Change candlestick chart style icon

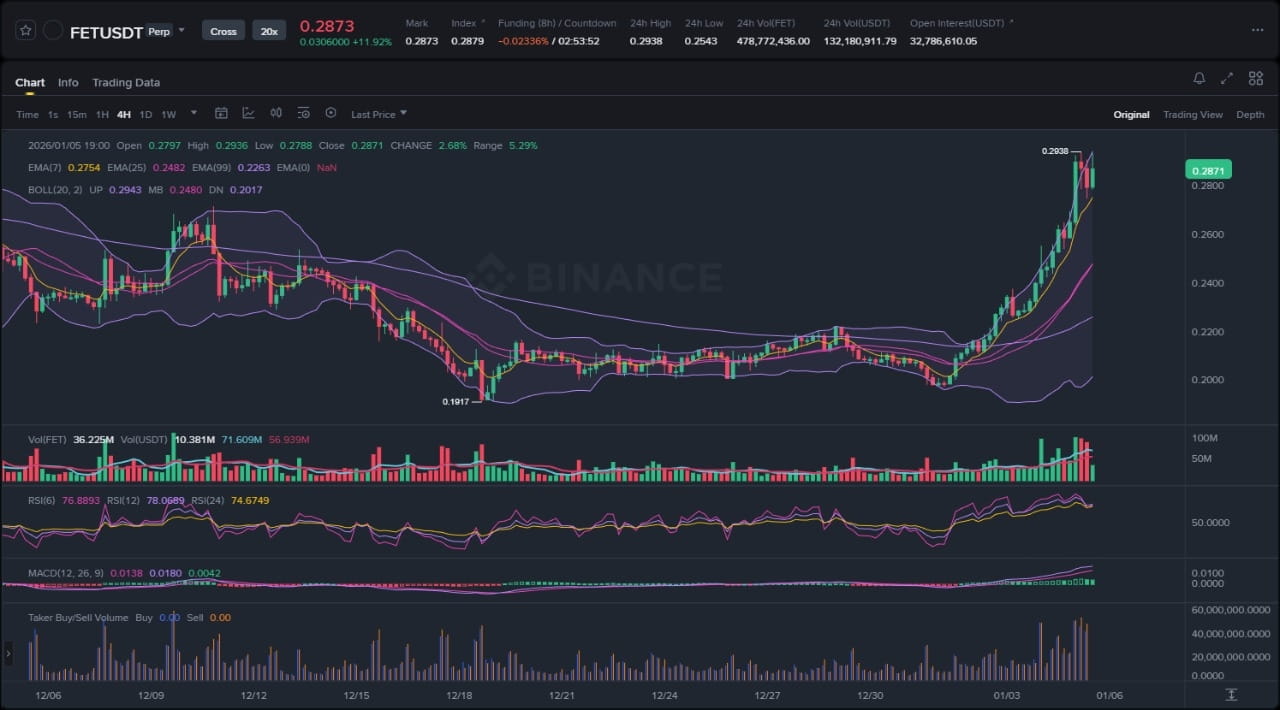276,114
